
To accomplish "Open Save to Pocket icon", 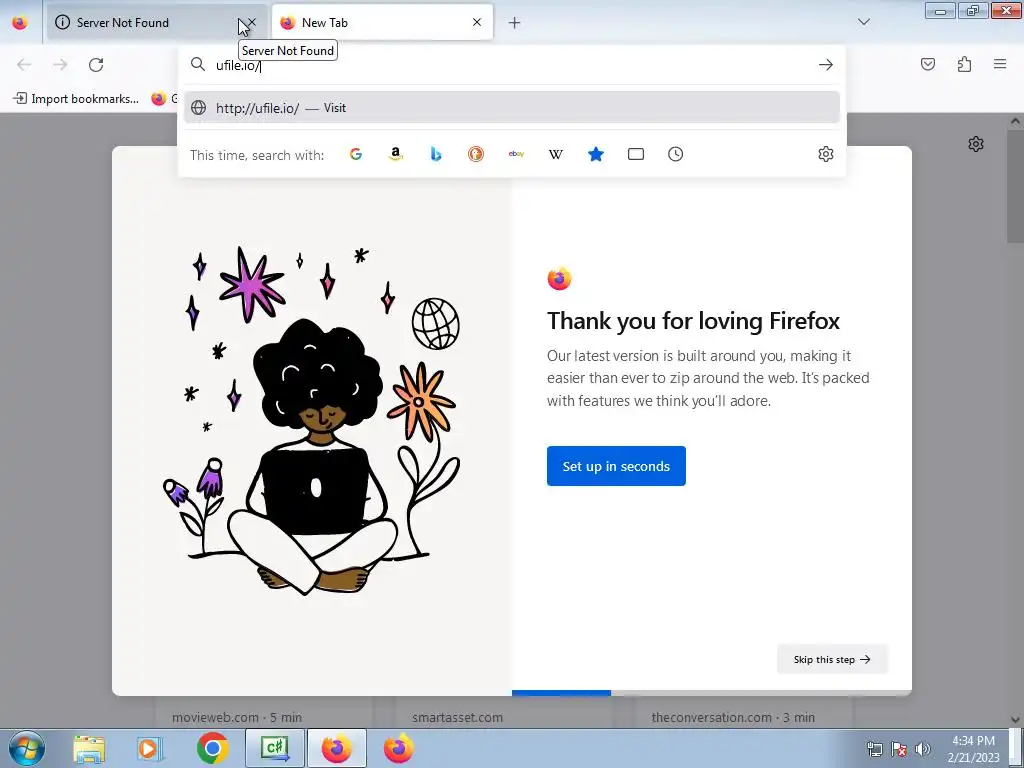I will [x=927, y=64].
